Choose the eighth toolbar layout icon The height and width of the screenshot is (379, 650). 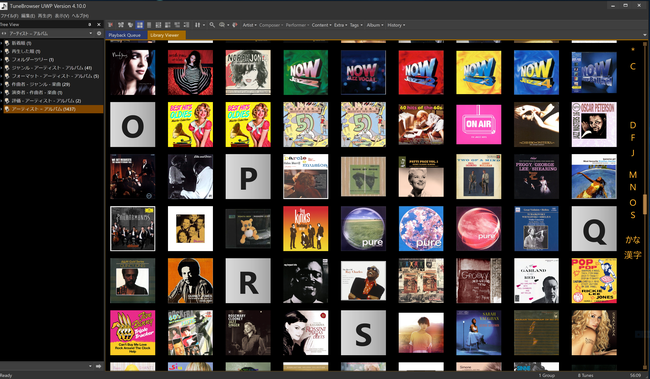click(x=177, y=25)
